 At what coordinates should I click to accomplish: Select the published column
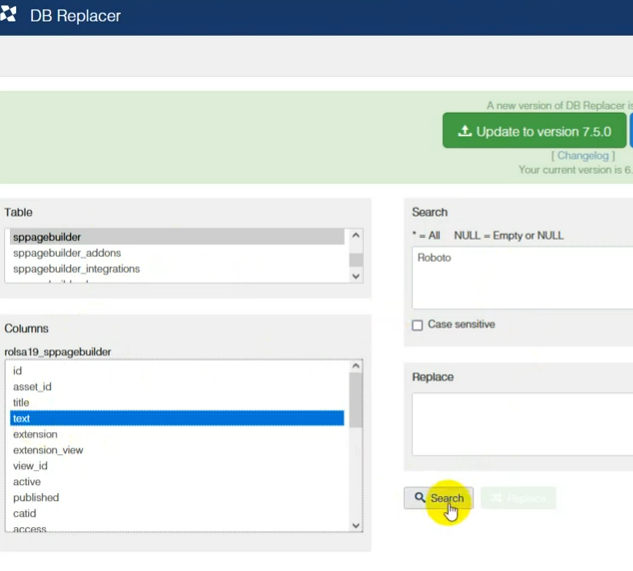[x=36, y=497]
